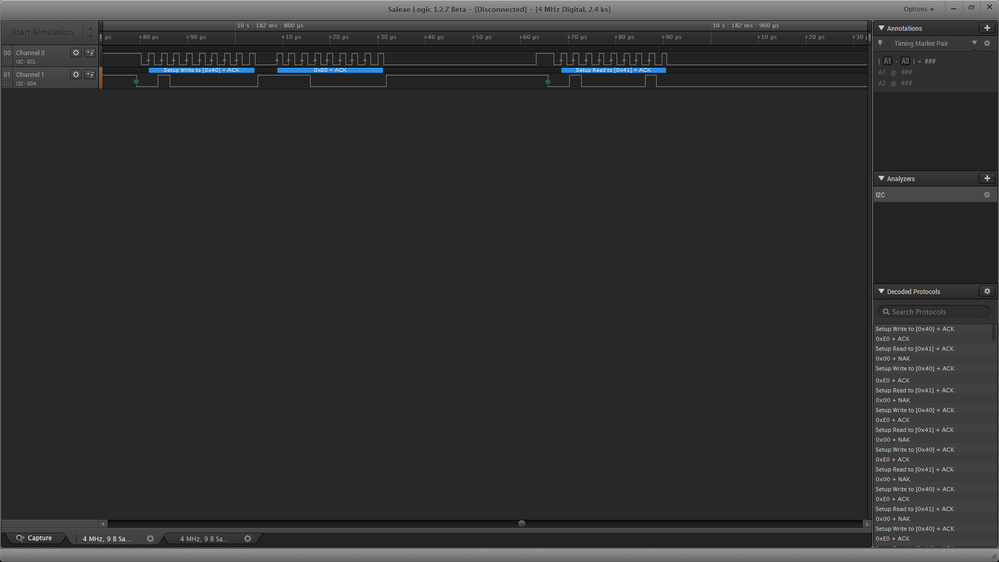Open Decoded Protocols settings gear
This screenshot has height=562, width=999.
(x=987, y=291)
